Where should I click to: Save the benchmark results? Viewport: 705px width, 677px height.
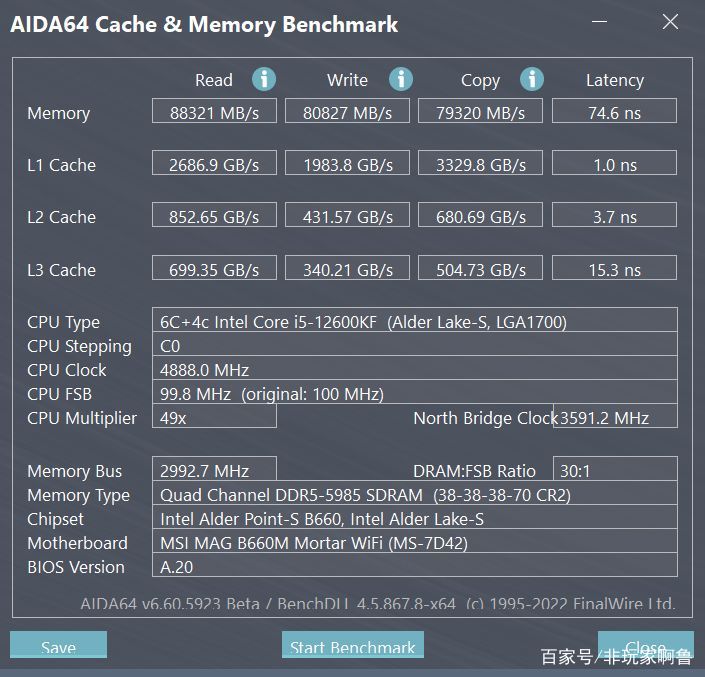pyautogui.click(x=58, y=645)
